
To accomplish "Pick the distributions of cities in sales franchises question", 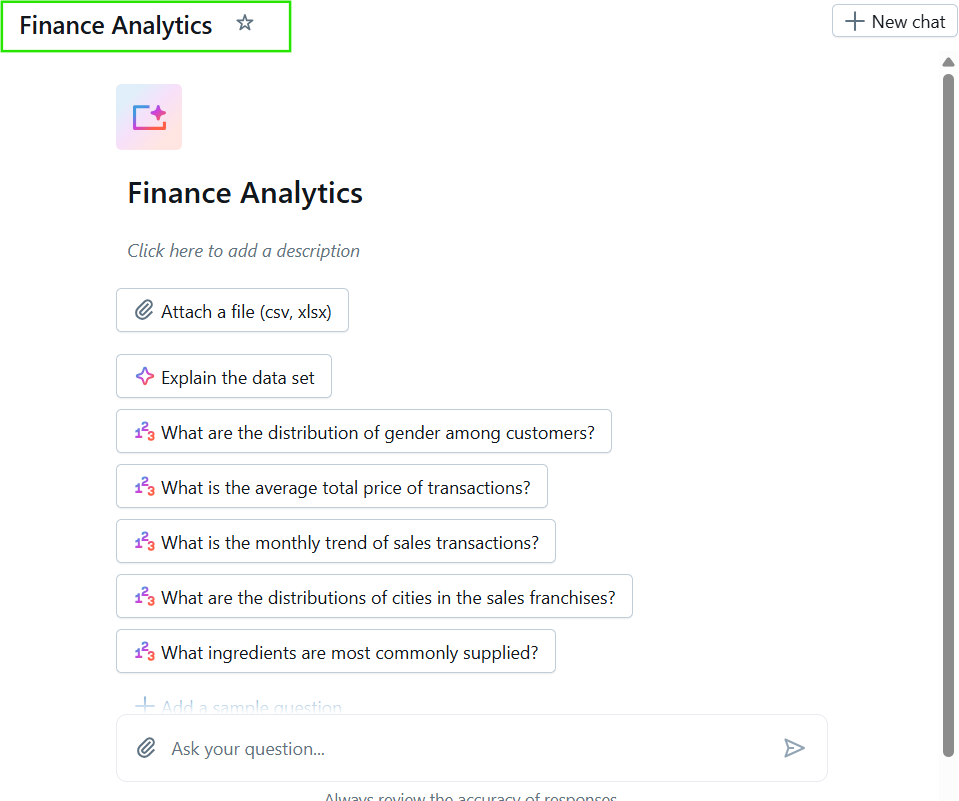I will coord(387,597).
